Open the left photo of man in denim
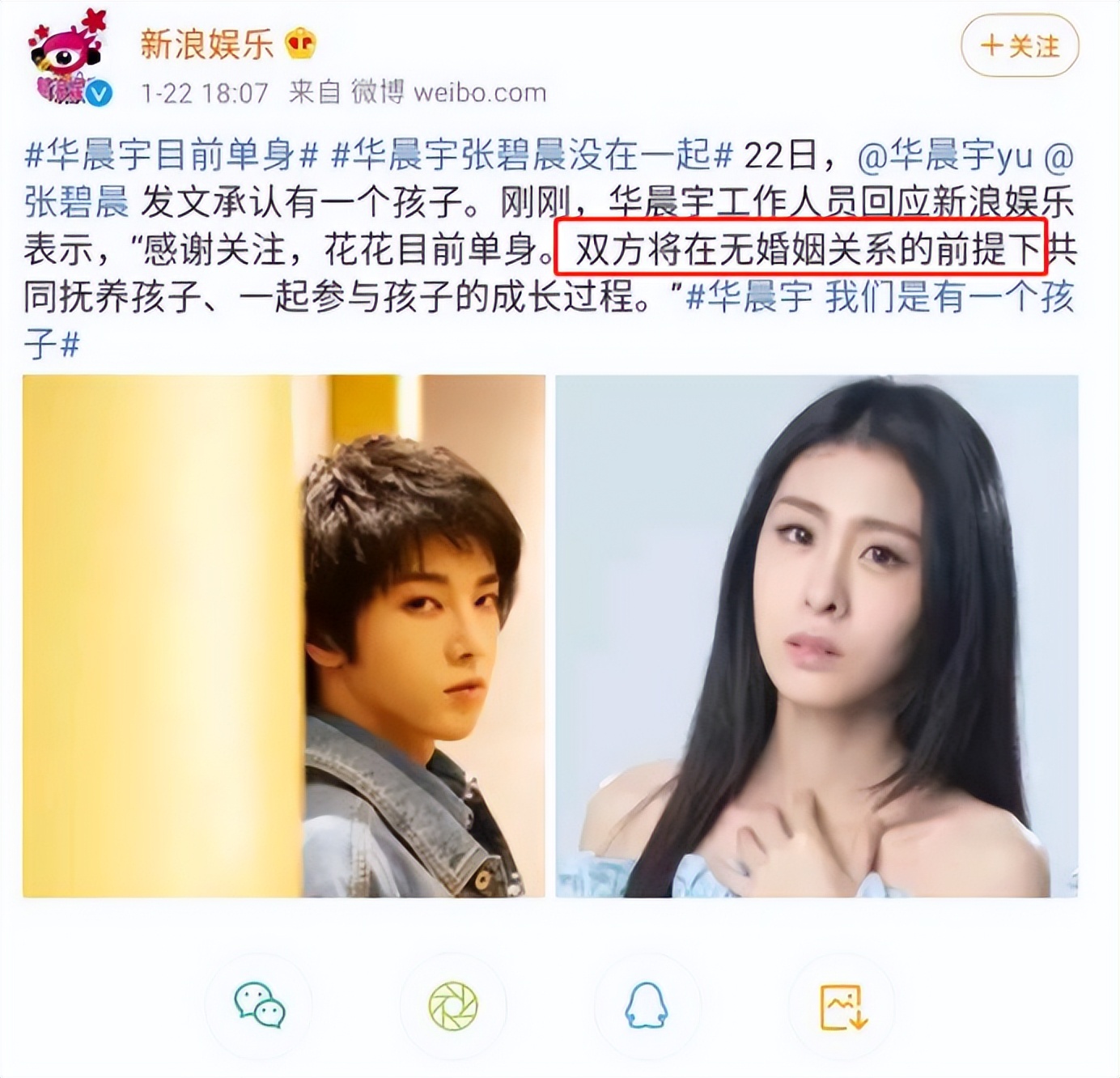 [284, 636]
